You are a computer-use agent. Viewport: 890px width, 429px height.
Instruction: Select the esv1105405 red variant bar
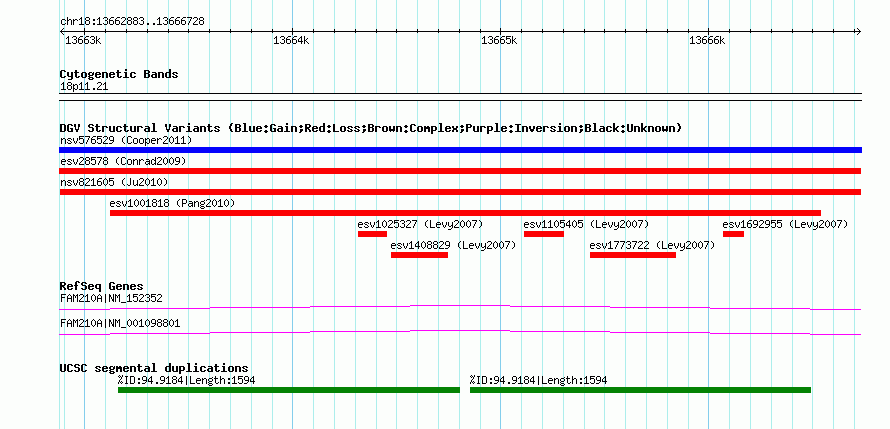(x=544, y=234)
